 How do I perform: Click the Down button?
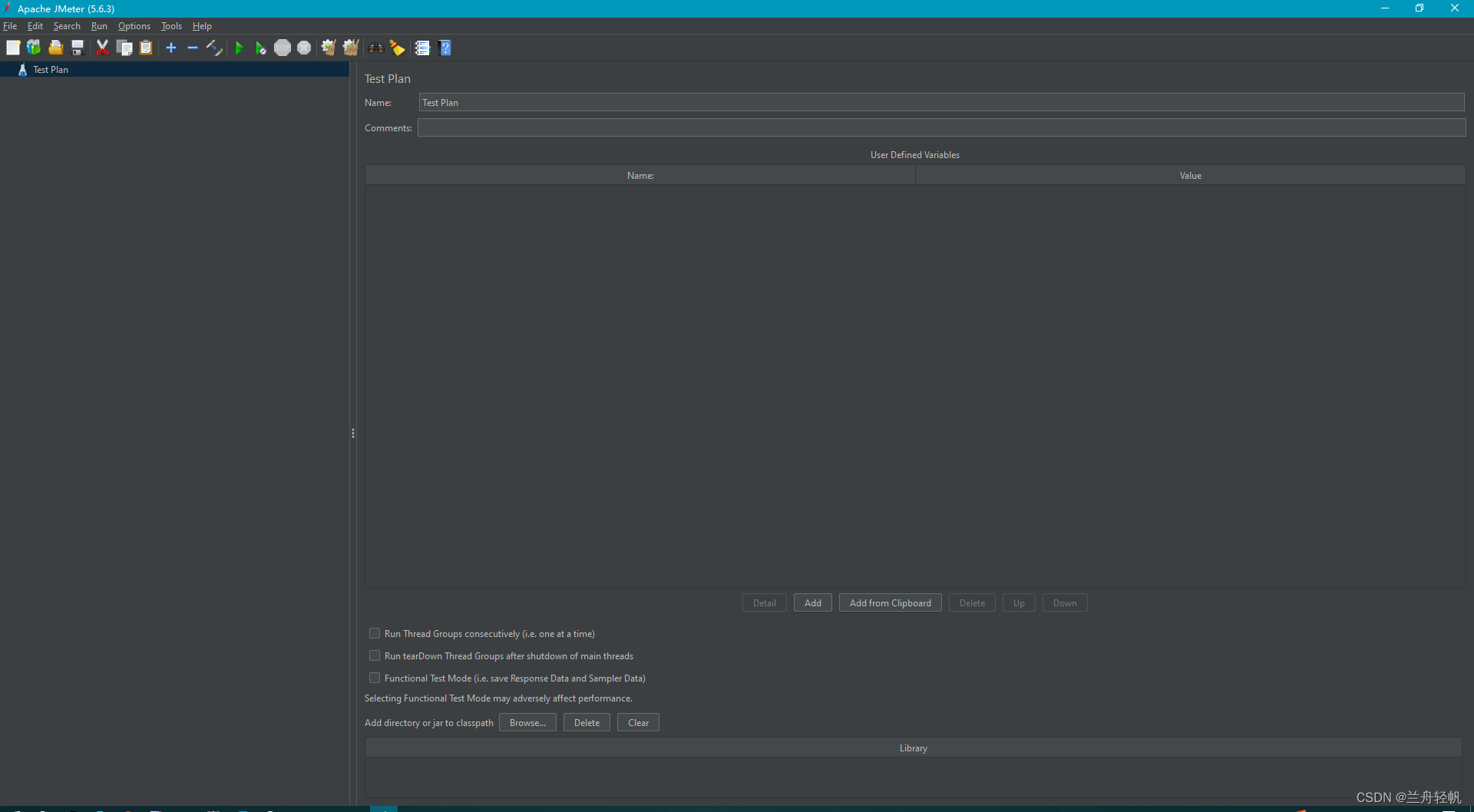(1065, 602)
